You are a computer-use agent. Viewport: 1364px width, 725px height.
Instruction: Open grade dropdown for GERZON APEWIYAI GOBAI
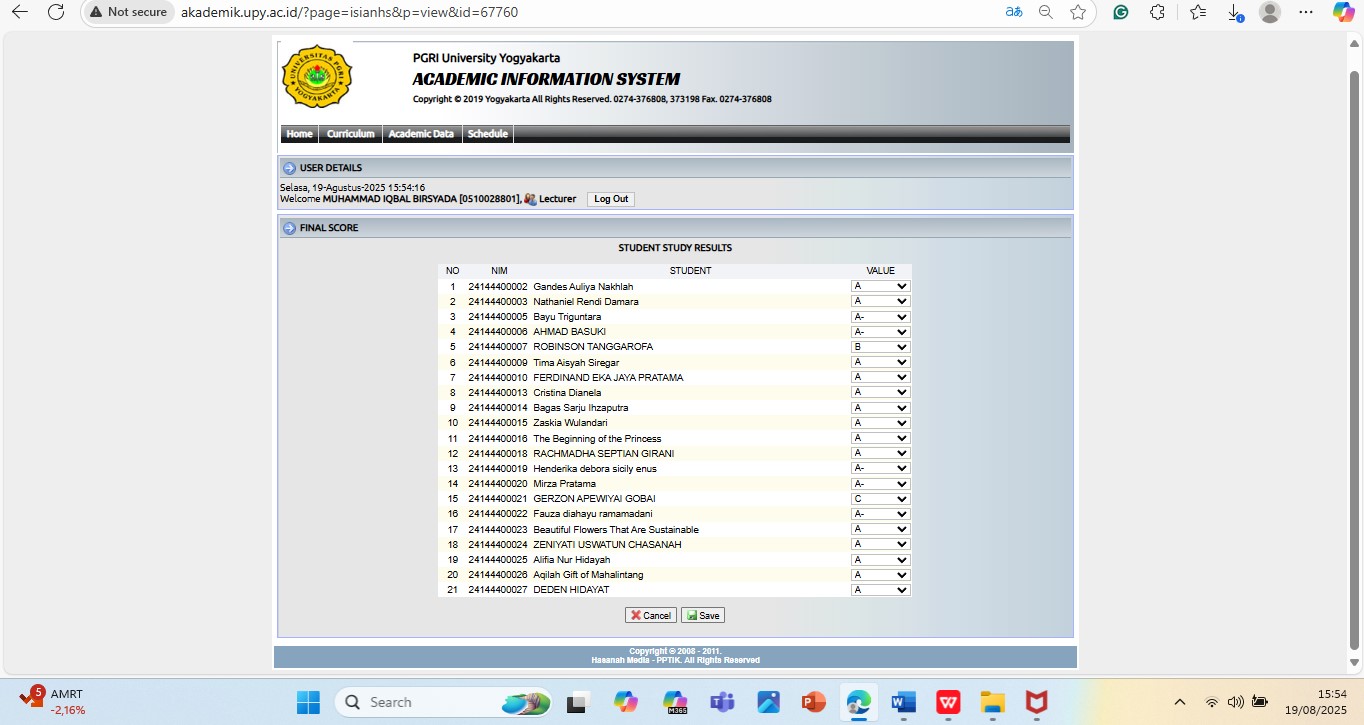click(x=880, y=499)
